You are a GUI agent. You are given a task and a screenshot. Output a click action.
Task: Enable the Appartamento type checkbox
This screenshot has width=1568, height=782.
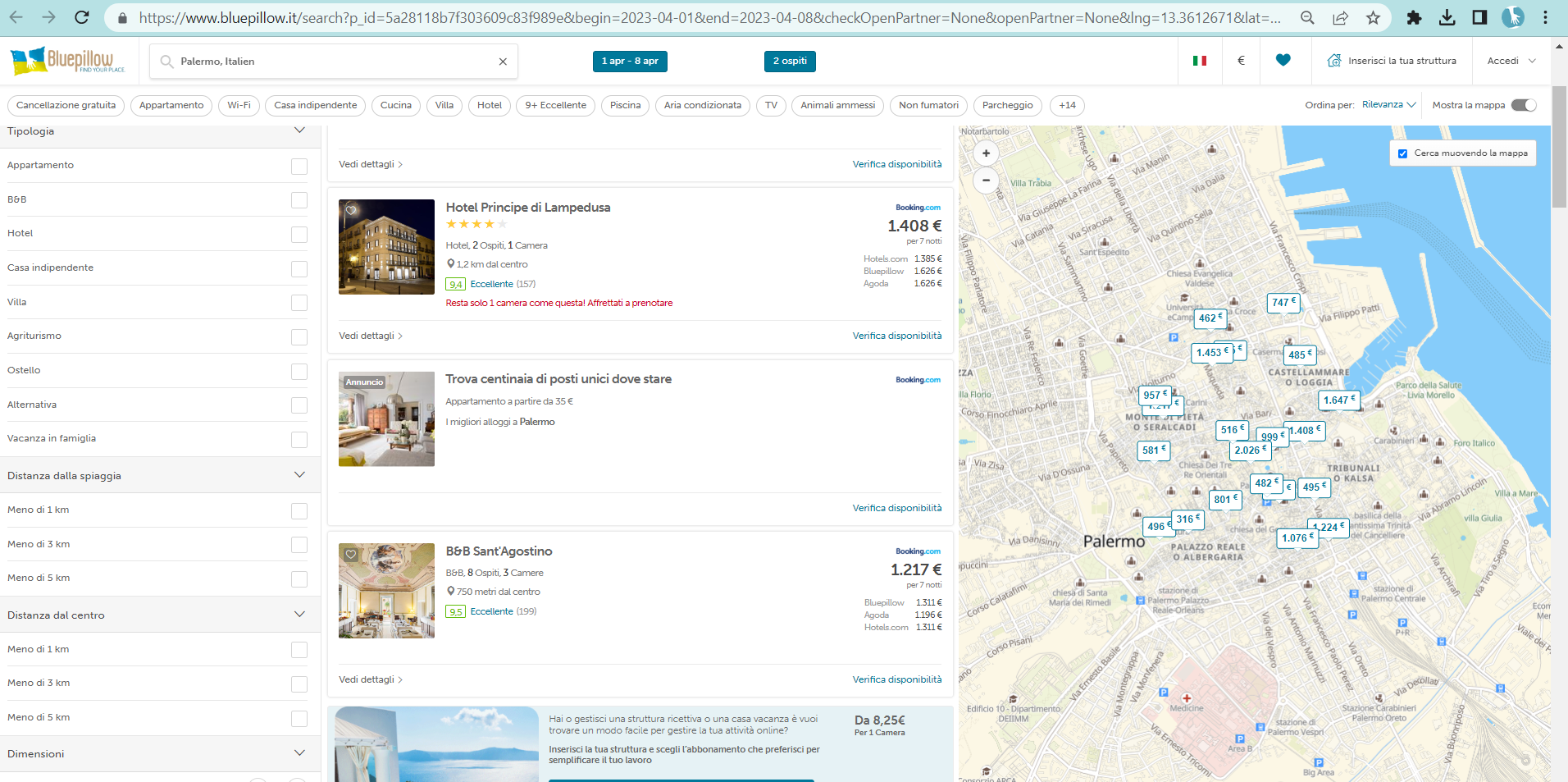(x=299, y=166)
